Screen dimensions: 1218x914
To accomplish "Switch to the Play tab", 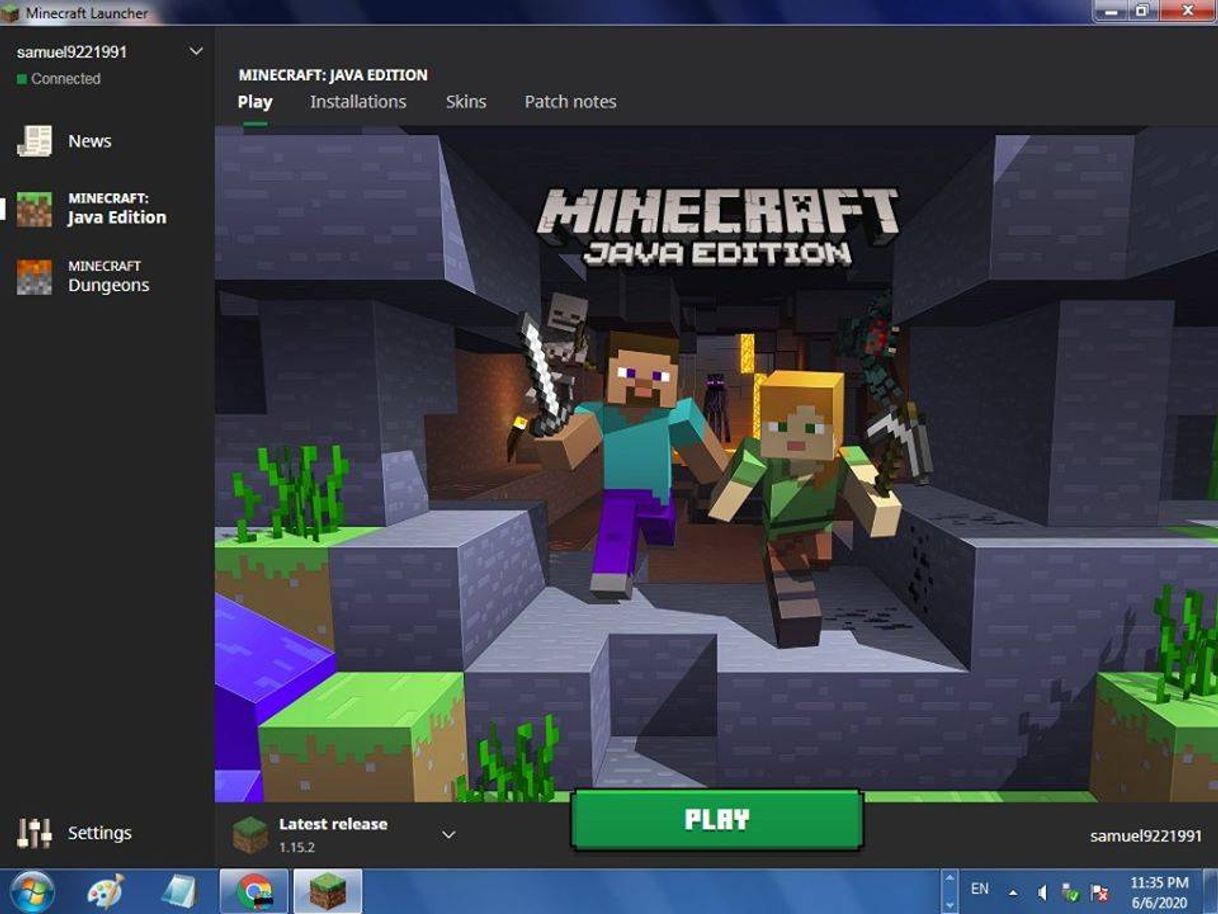I will 255,102.
